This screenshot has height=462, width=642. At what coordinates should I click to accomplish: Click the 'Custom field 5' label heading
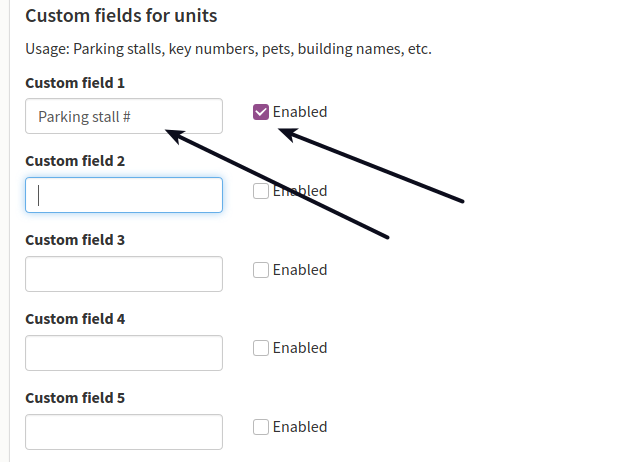point(75,398)
